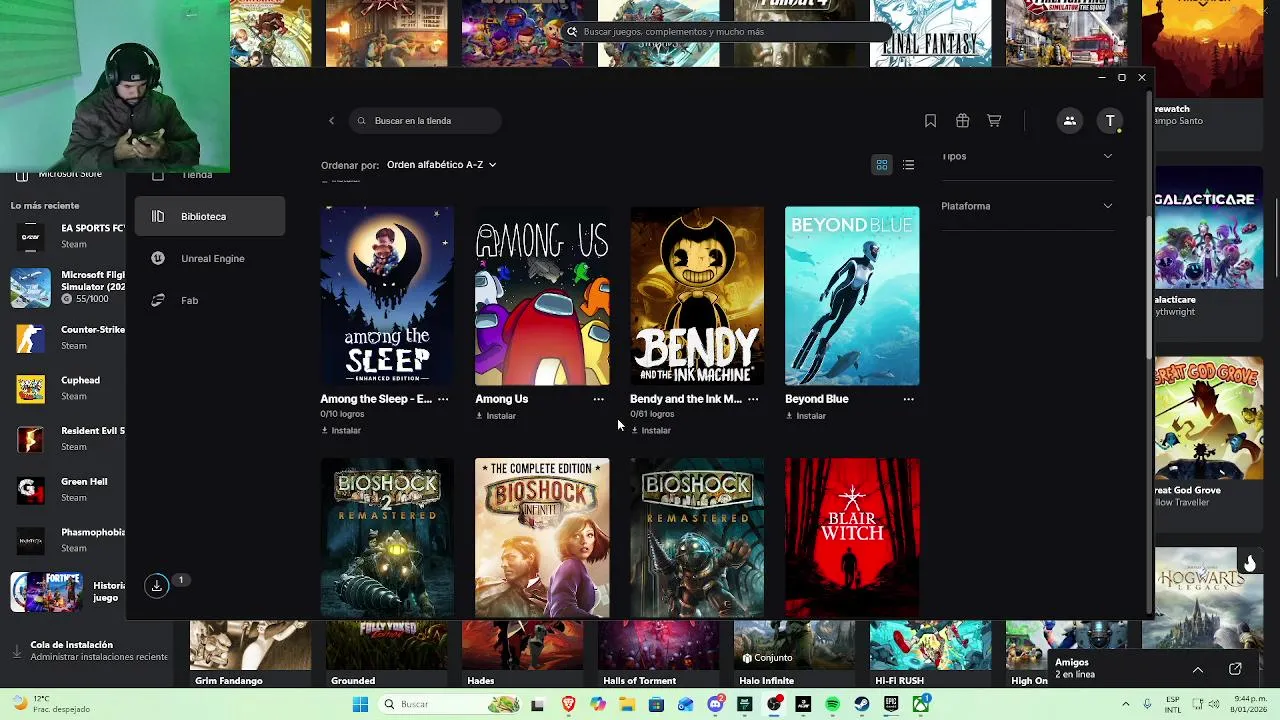The image size is (1280, 720).
Task: Switch library to list view
Action: pyautogui.click(x=908, y=165)
